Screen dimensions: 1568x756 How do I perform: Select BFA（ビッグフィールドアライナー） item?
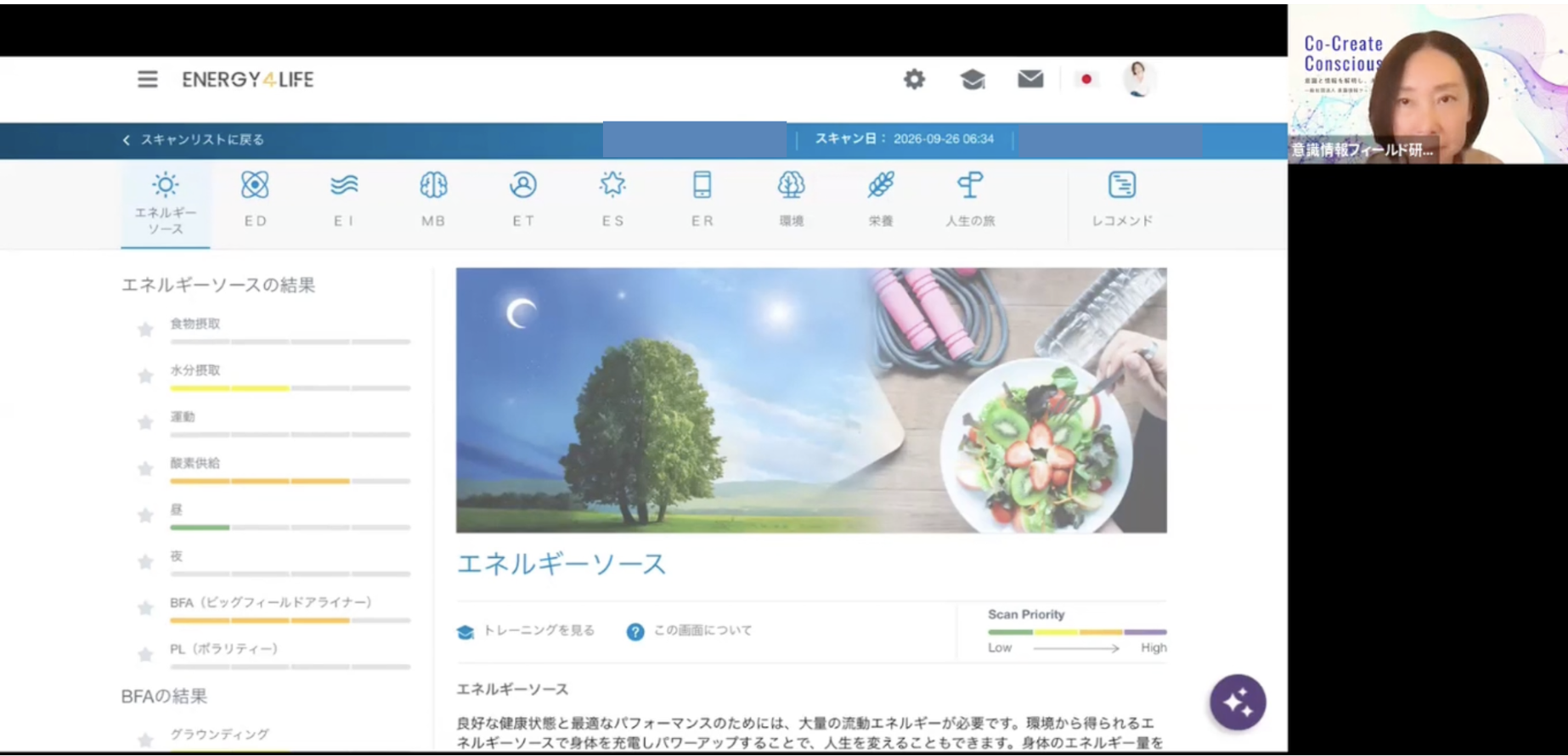[x=271, y=602]
